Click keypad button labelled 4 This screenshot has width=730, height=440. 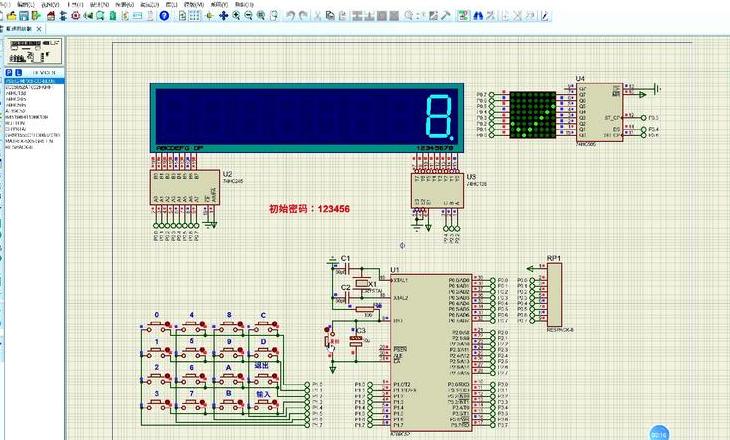click(191, 325)
